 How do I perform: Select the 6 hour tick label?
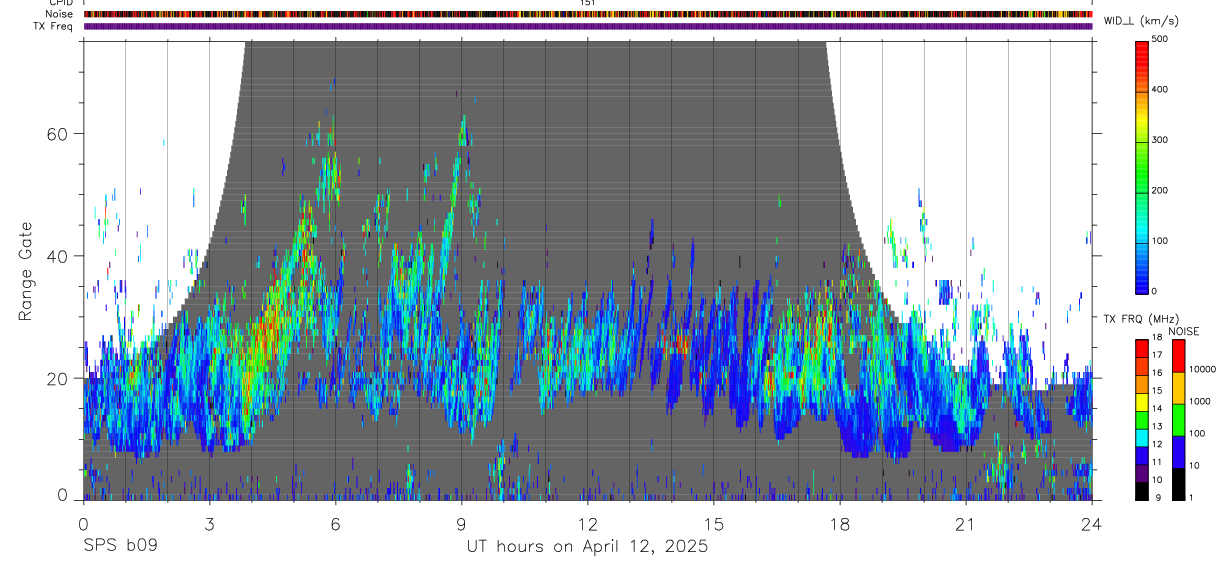pos(335,524)
